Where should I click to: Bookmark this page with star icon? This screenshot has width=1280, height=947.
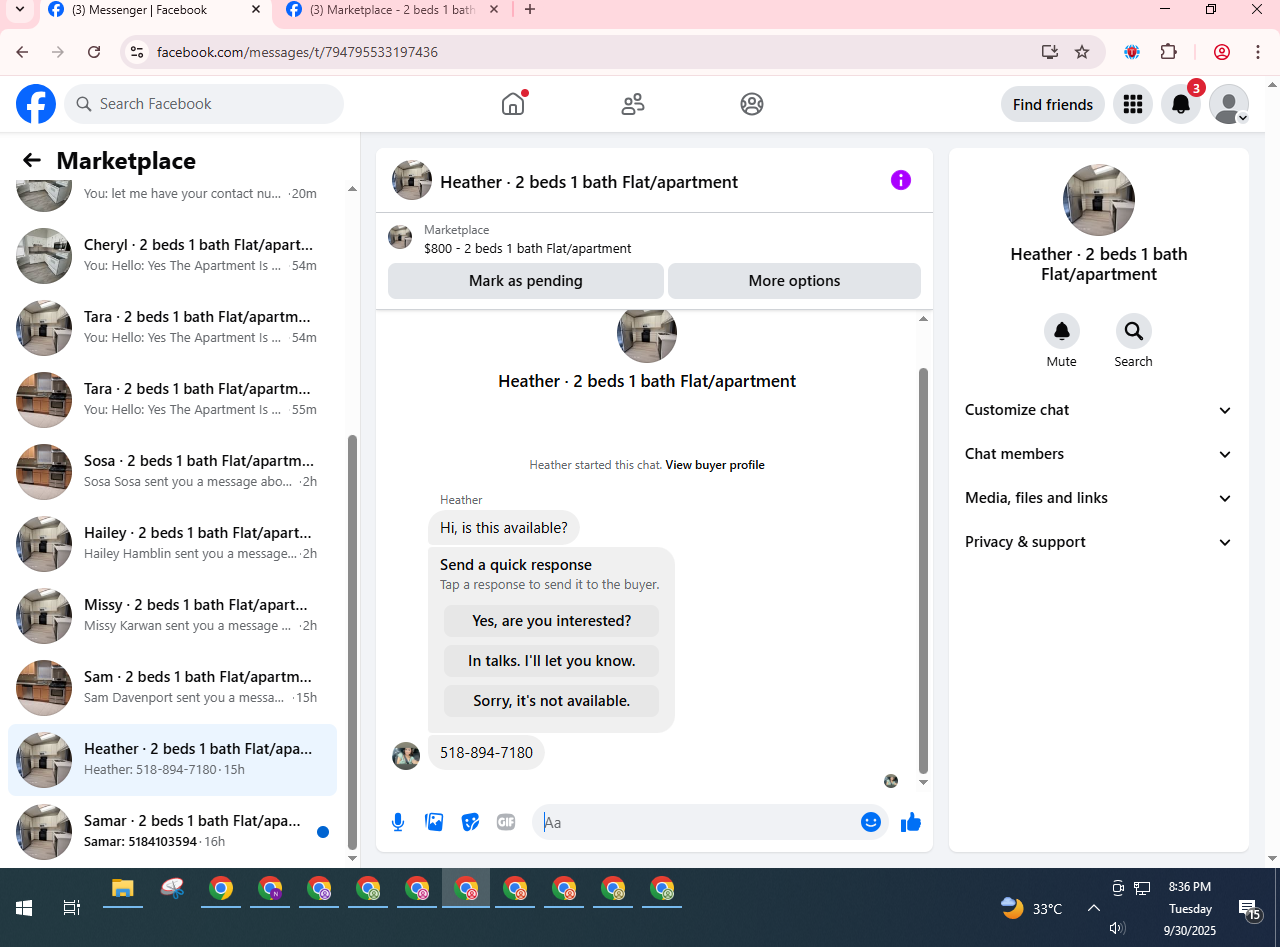[1082, 52]
